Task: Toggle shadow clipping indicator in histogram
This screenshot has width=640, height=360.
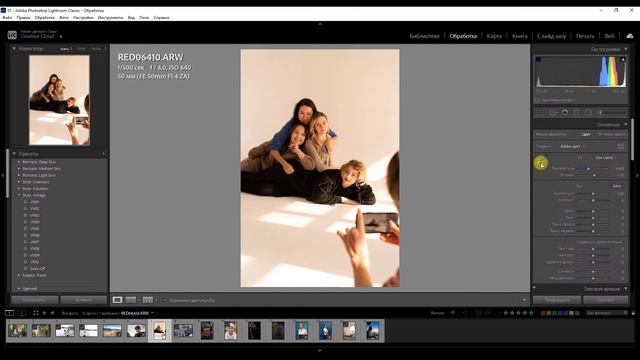Action: [538, 60]
